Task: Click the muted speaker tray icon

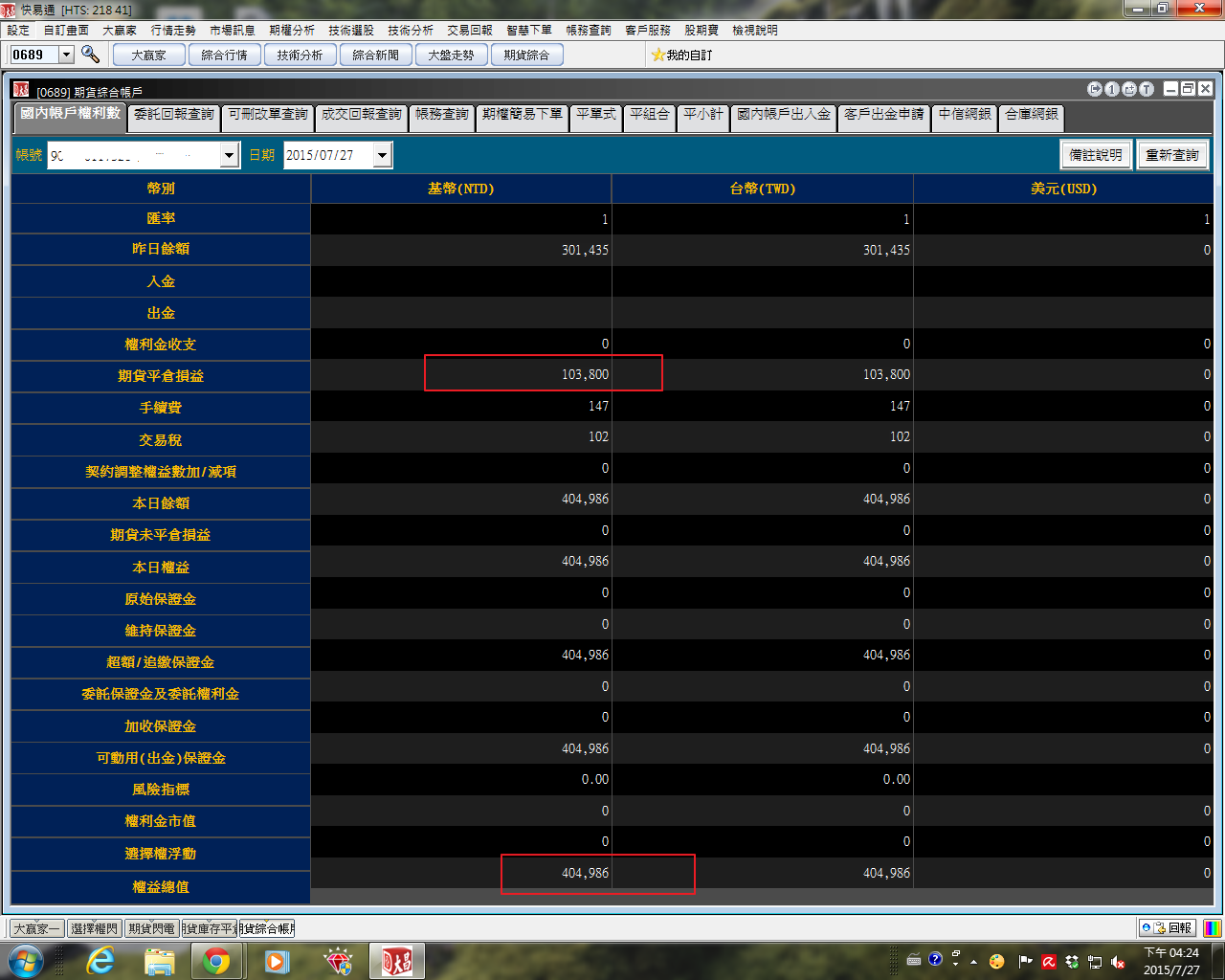Action: pyautogui.click(x=1117, y=962)
